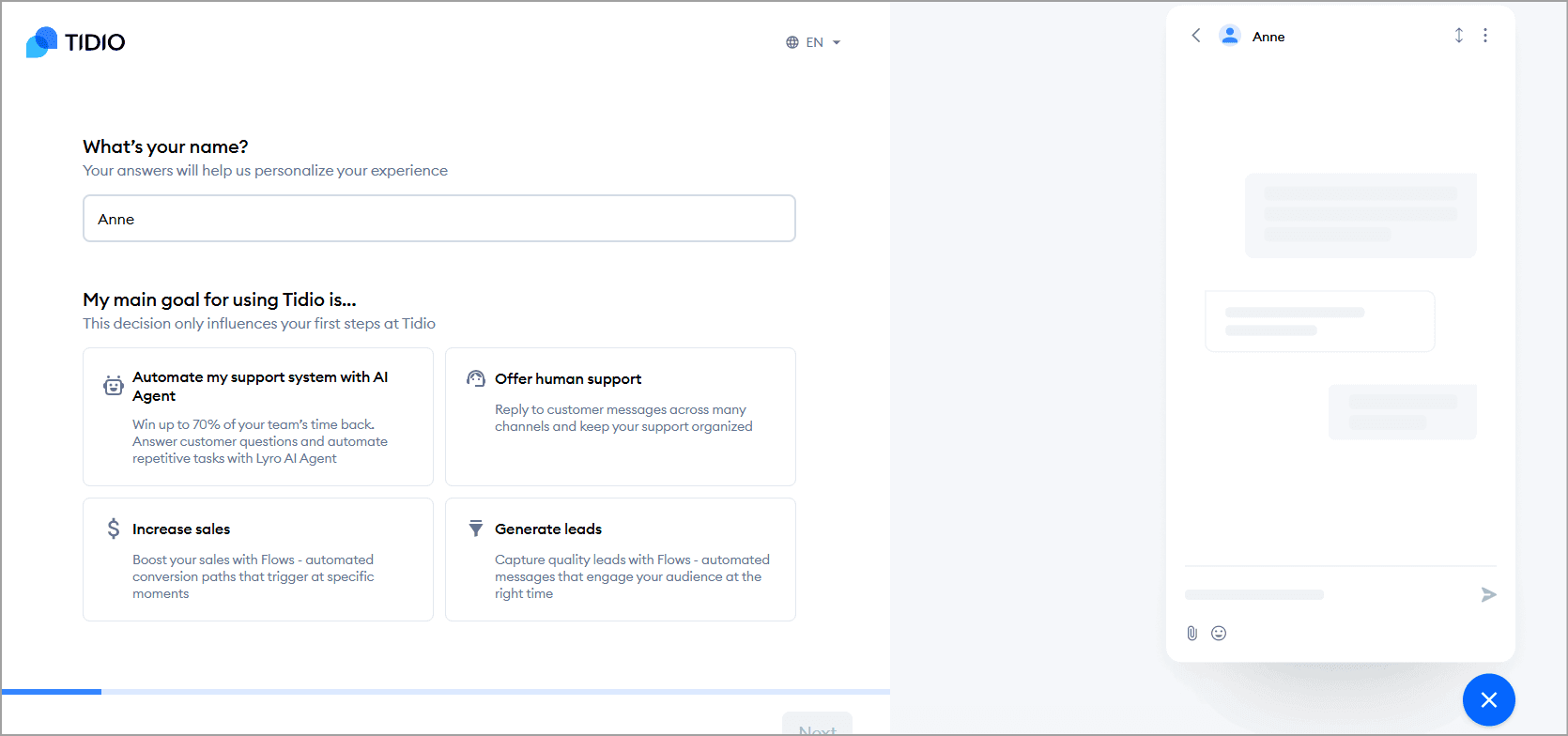Viewport: 1568px width, 736px height.
Task: Click "Reply to customer messages across many channels" text
Action: pos(623,418)
